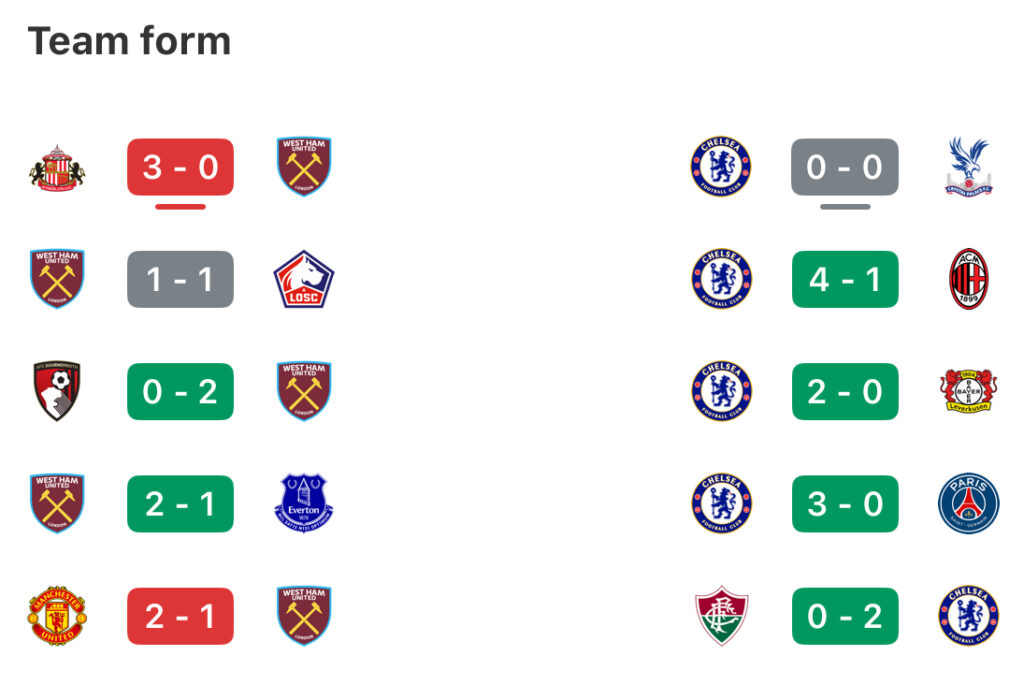Open the grey 1 - 1 draw result
1024x685 pixels.
tap(180, 279)
